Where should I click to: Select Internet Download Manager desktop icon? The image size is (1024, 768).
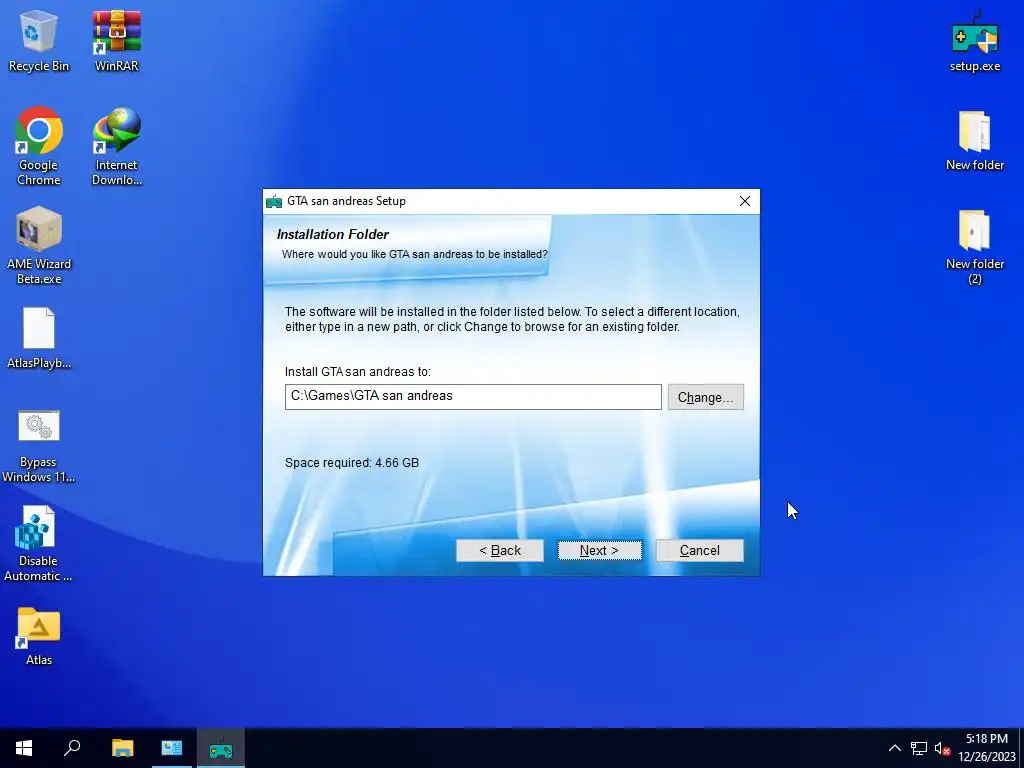tap(116, 146)
